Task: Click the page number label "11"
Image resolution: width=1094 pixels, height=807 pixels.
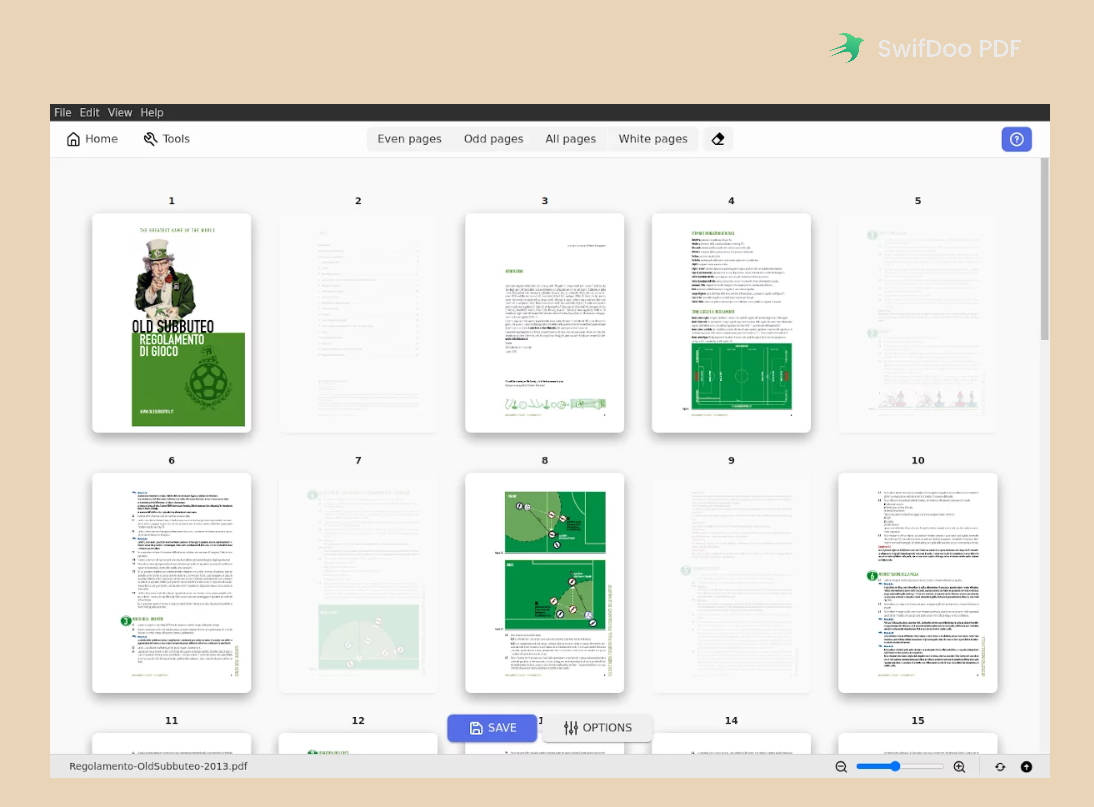Action: tap(172, 721)
